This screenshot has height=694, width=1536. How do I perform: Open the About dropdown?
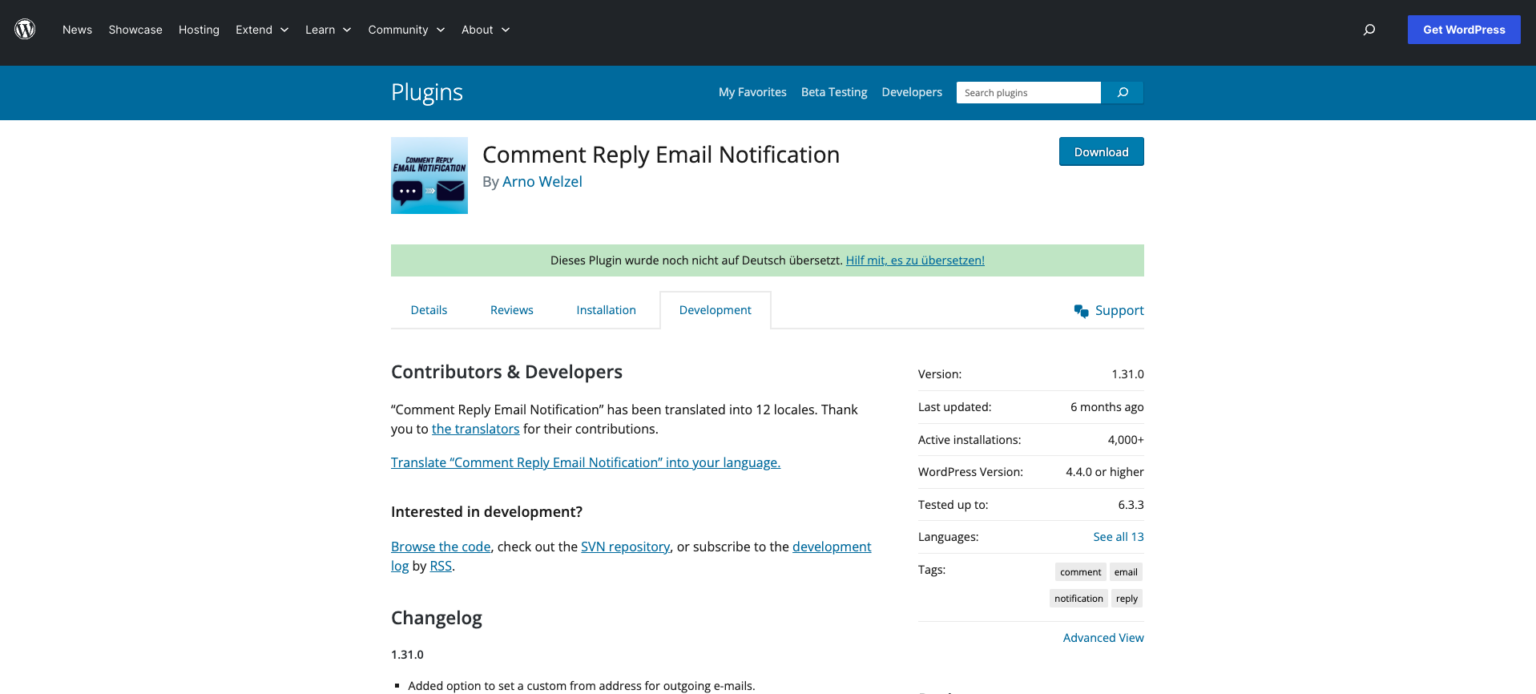(x=485, y=29)
